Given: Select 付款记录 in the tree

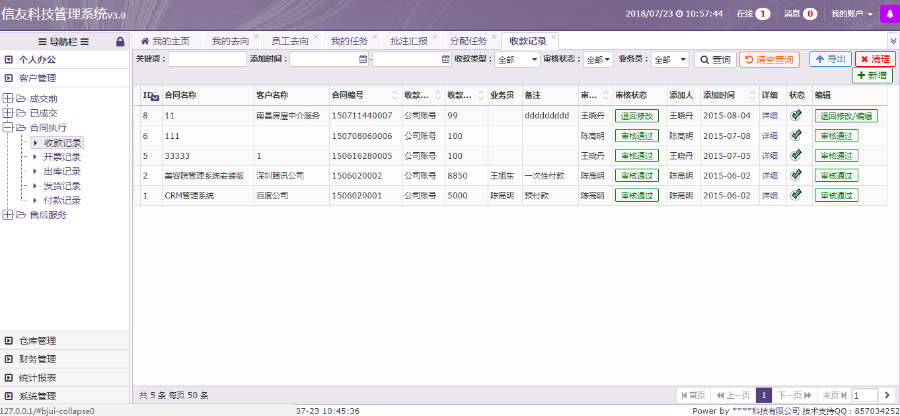Looking at the screenshot, I should pos(62,201).
